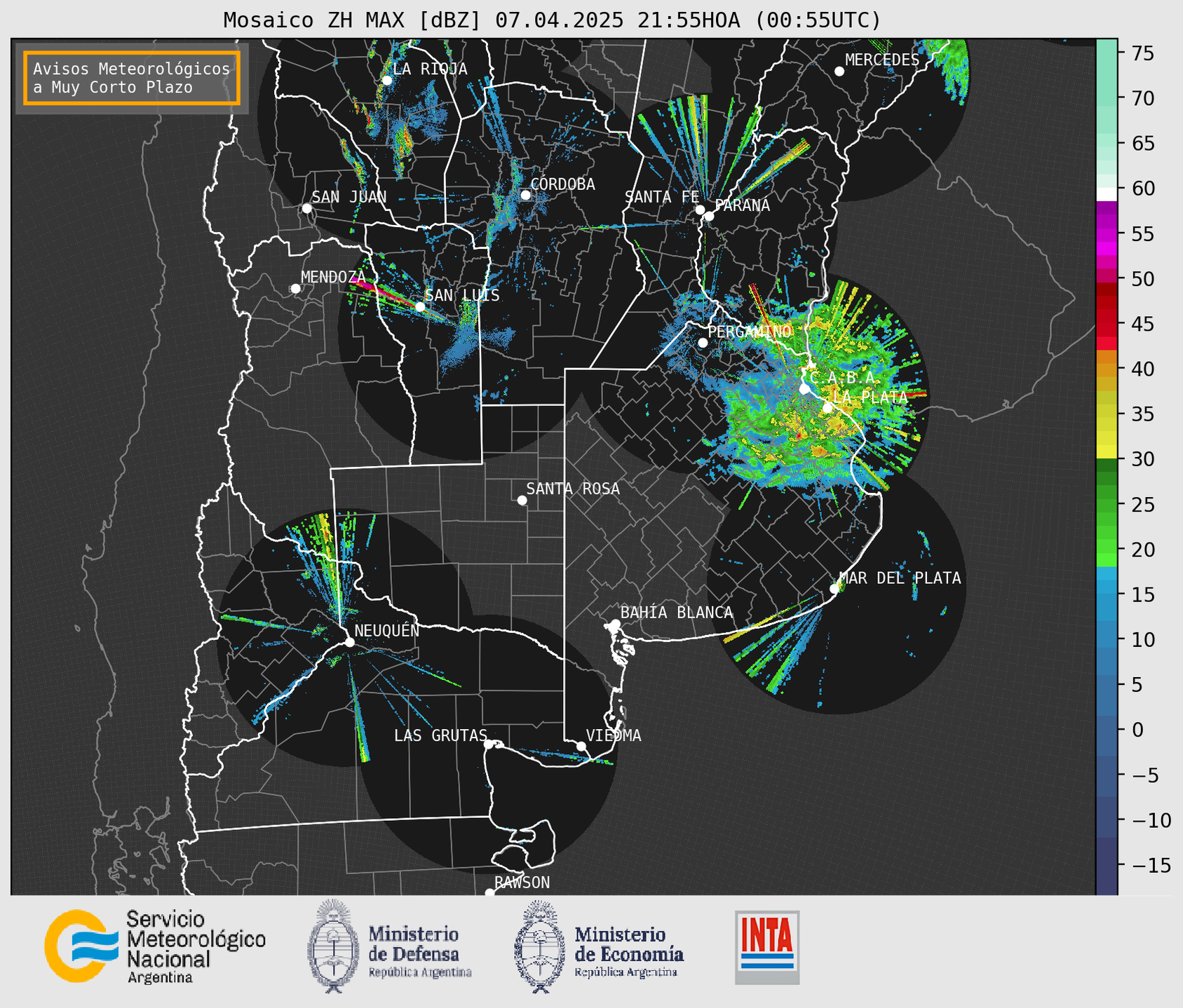Click the Córdoba city marker dot

[526, 195]
